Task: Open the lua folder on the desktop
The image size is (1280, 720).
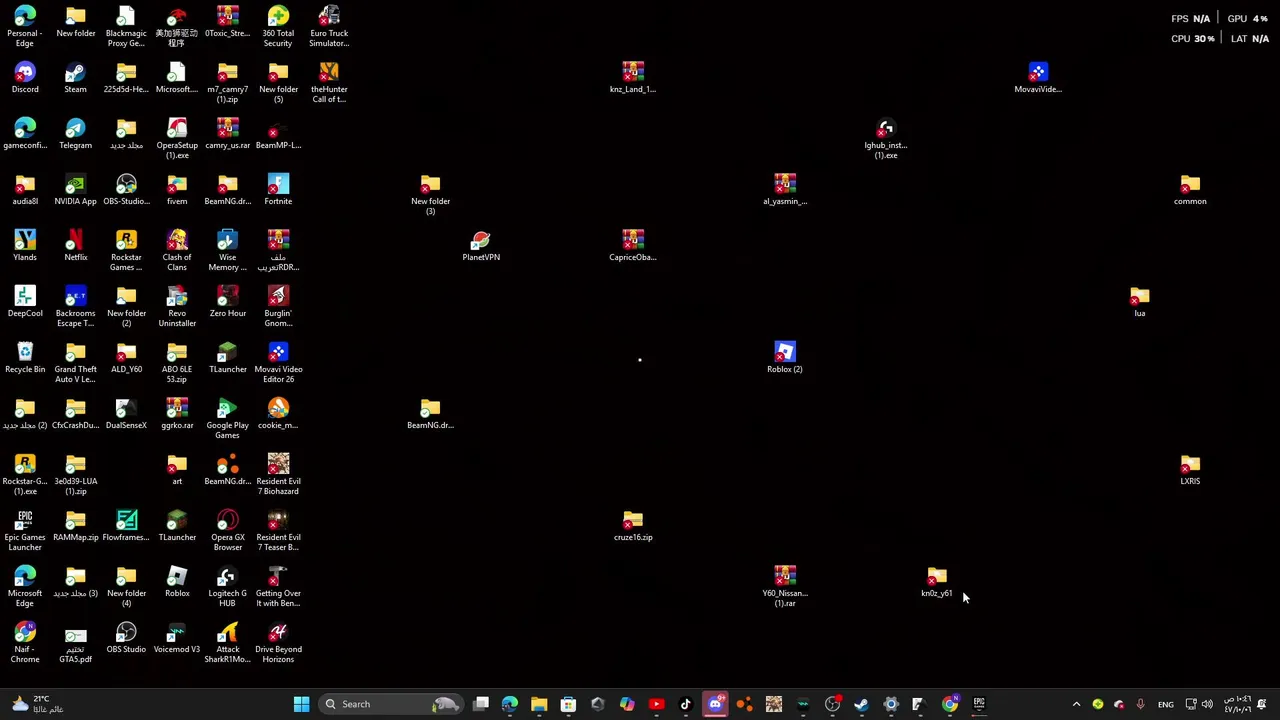Action: point(1139,302)
